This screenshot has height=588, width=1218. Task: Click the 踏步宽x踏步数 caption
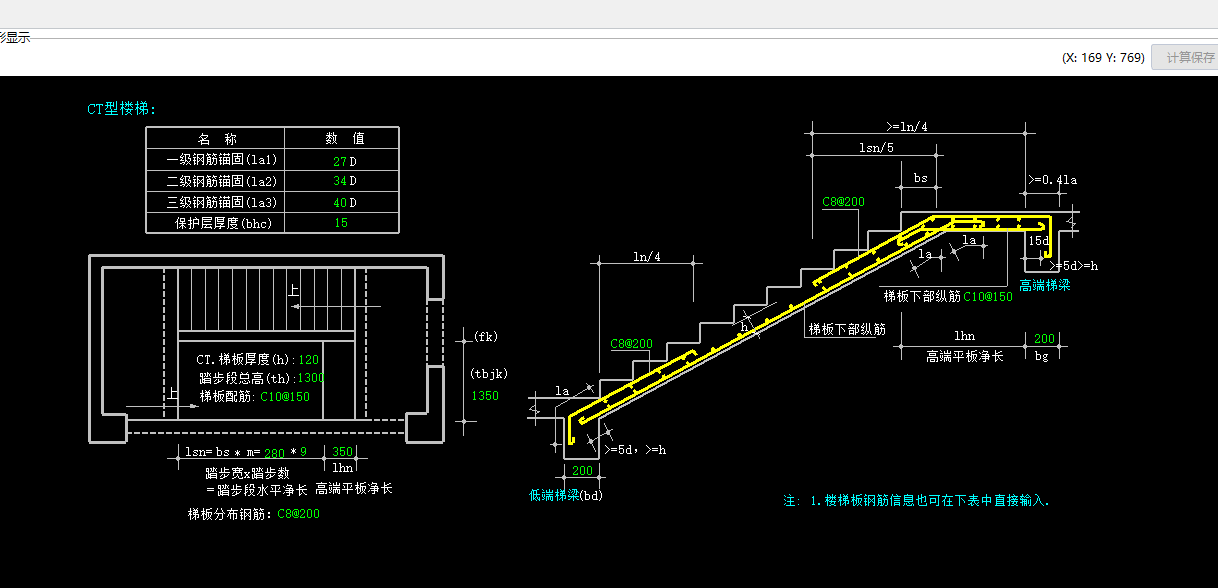246,473
